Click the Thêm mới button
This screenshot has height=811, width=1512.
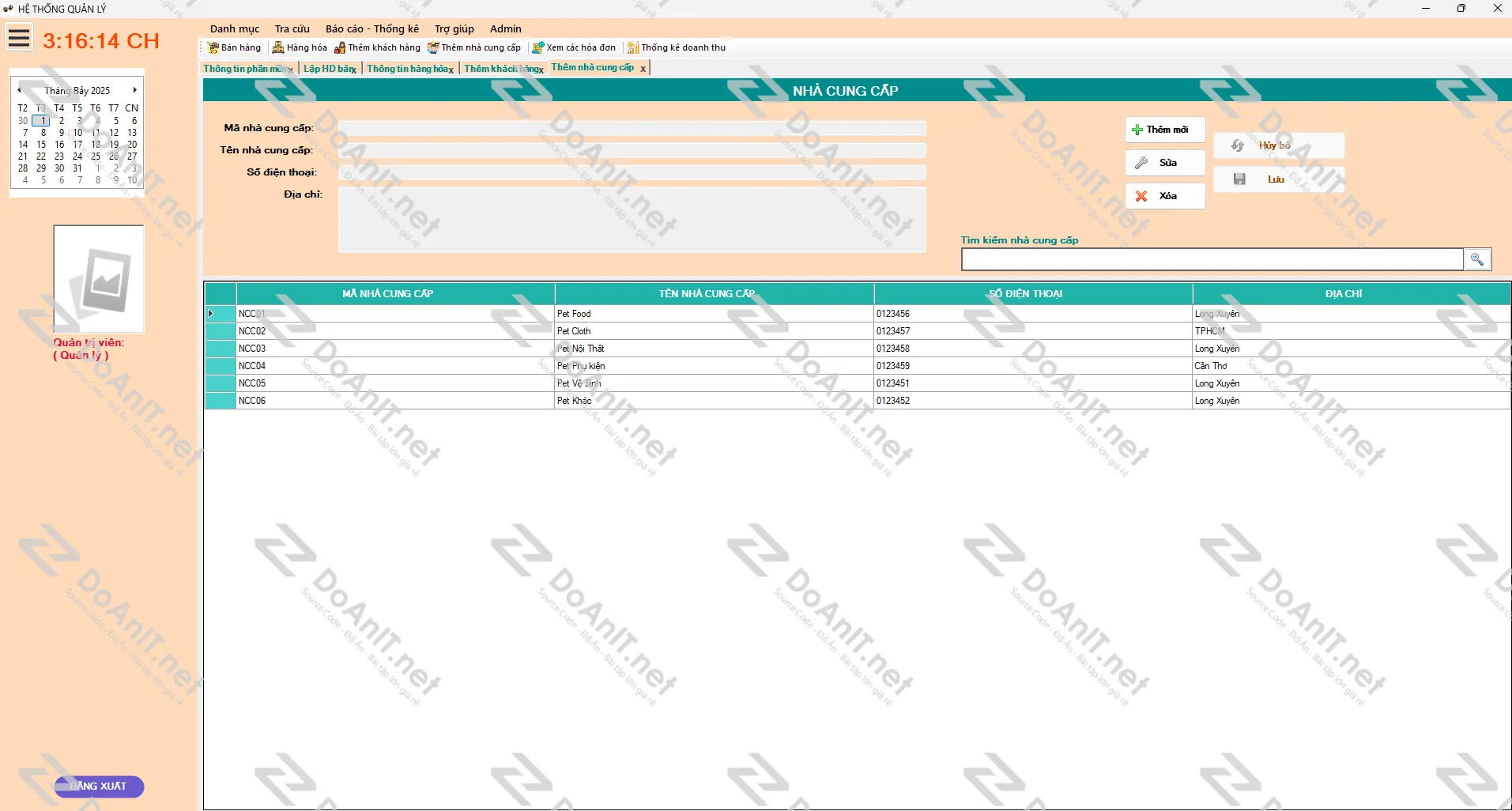1164,130
